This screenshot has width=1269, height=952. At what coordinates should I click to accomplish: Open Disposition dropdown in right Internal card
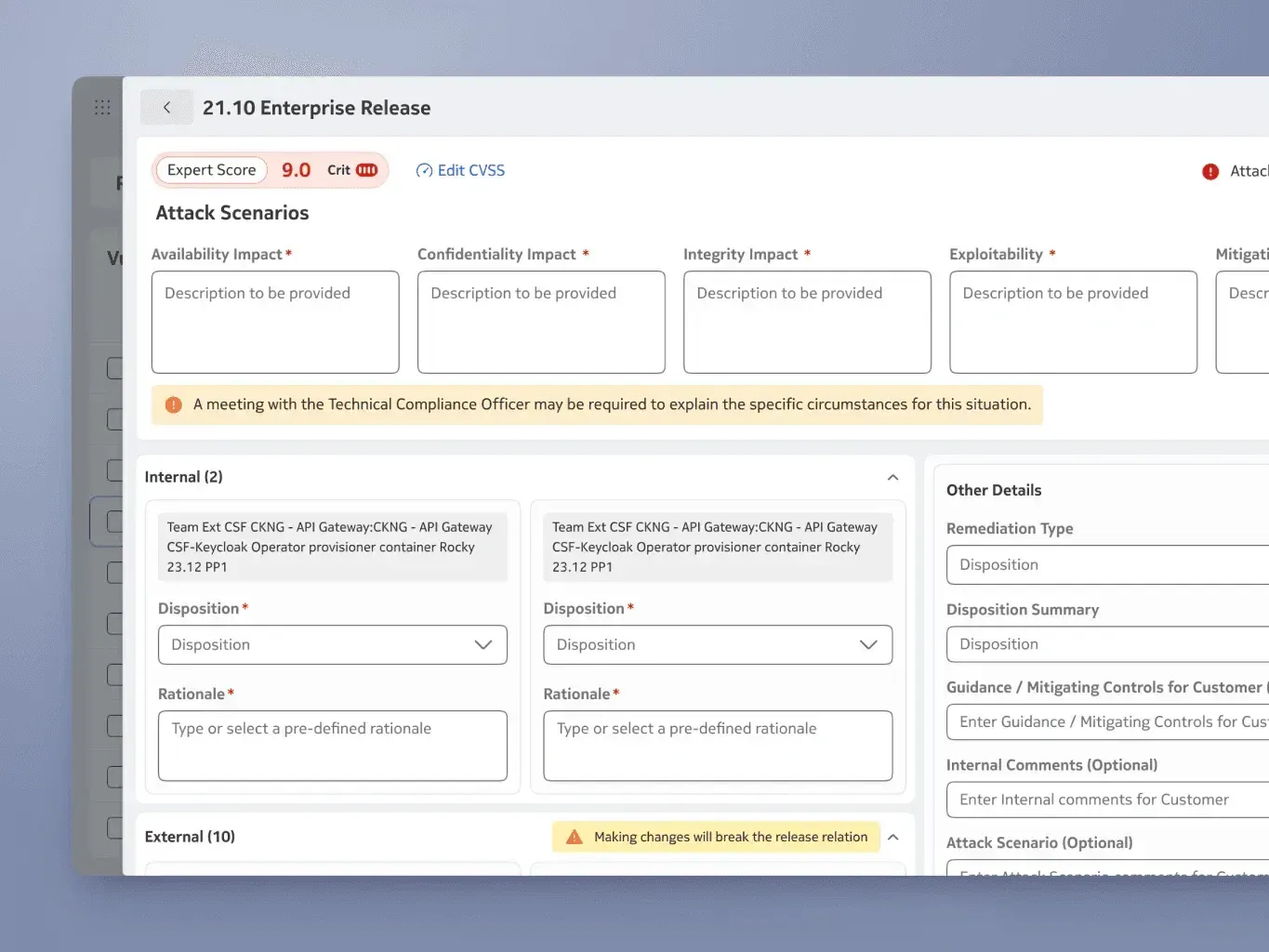coord(718,645)
